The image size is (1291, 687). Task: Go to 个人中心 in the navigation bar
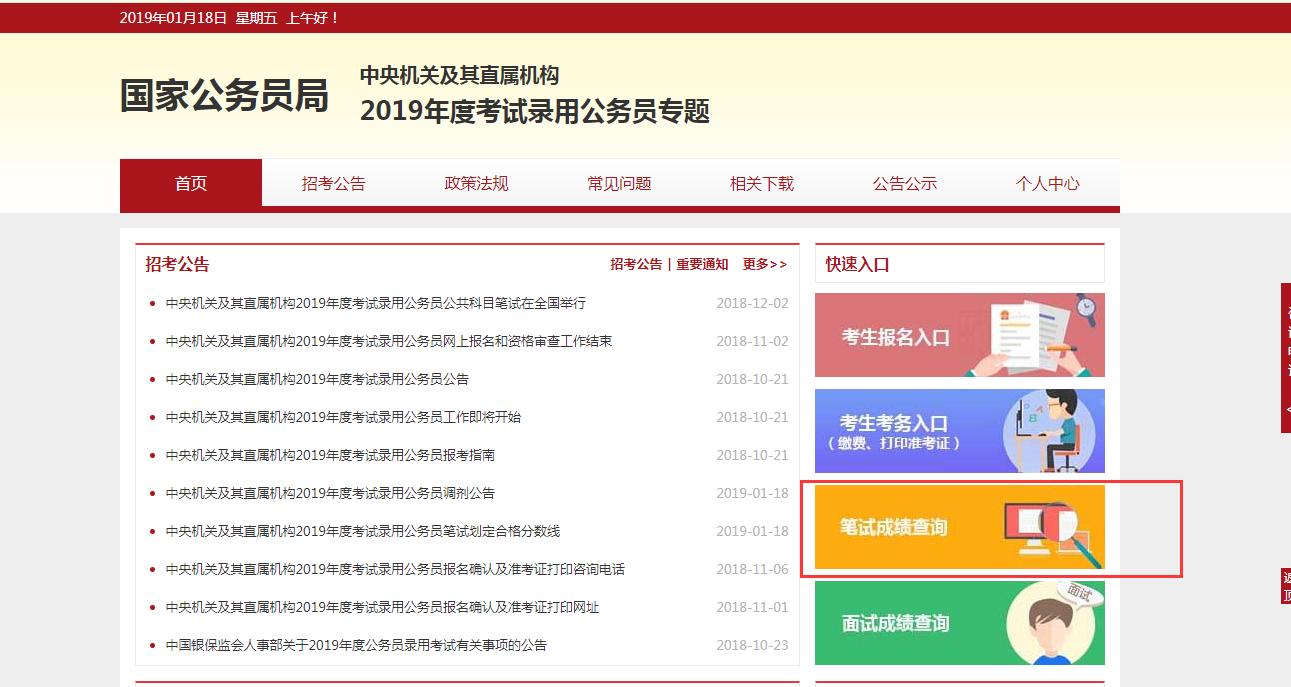[1047, 184]
